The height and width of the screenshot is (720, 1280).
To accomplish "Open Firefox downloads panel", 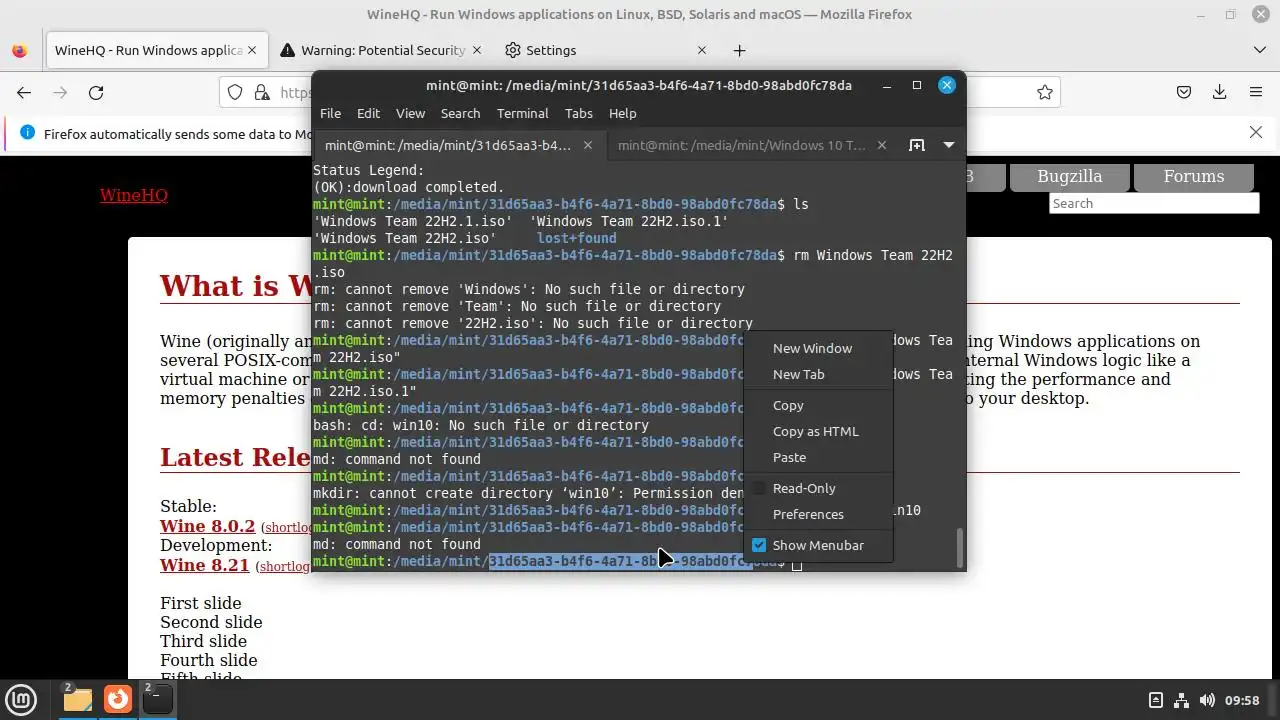I will [x=1220, y=92].
